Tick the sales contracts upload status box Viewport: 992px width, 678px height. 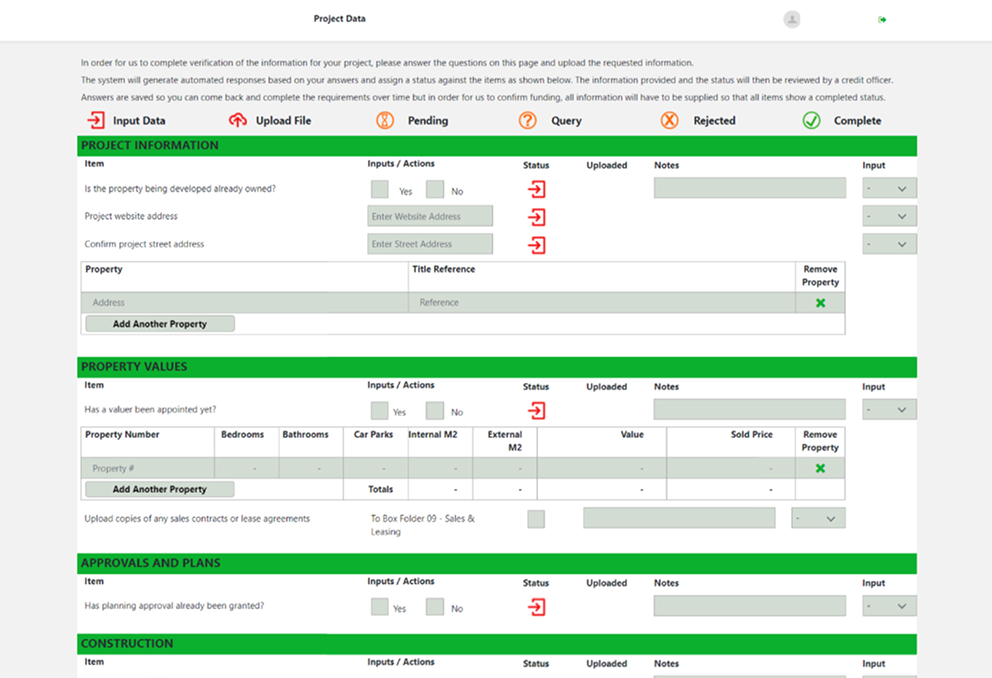pos(536,519)
